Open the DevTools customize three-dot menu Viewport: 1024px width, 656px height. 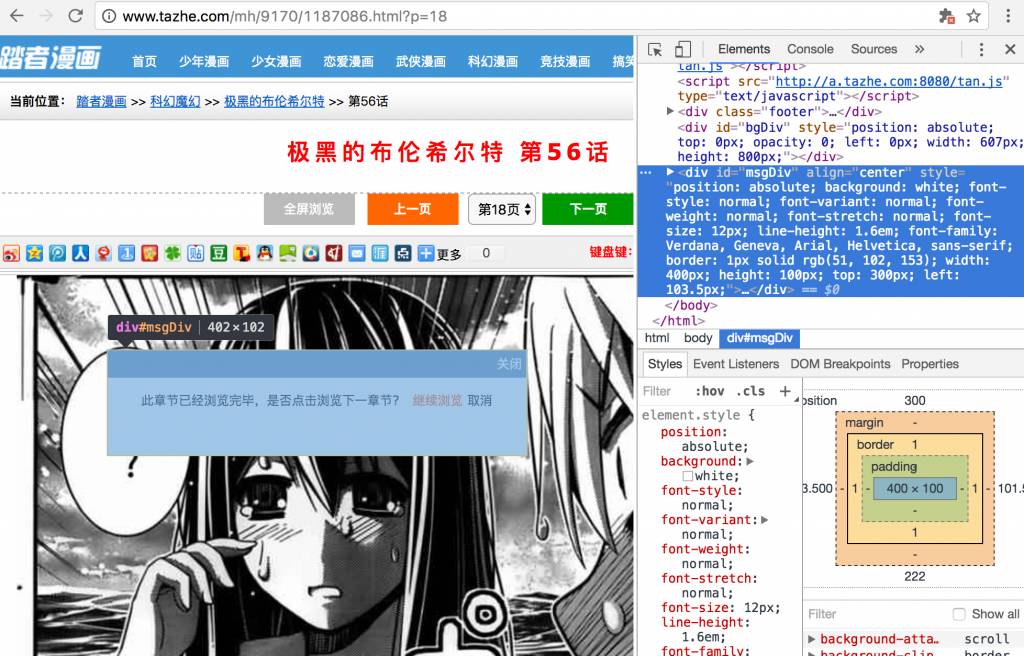click(981, 50)
